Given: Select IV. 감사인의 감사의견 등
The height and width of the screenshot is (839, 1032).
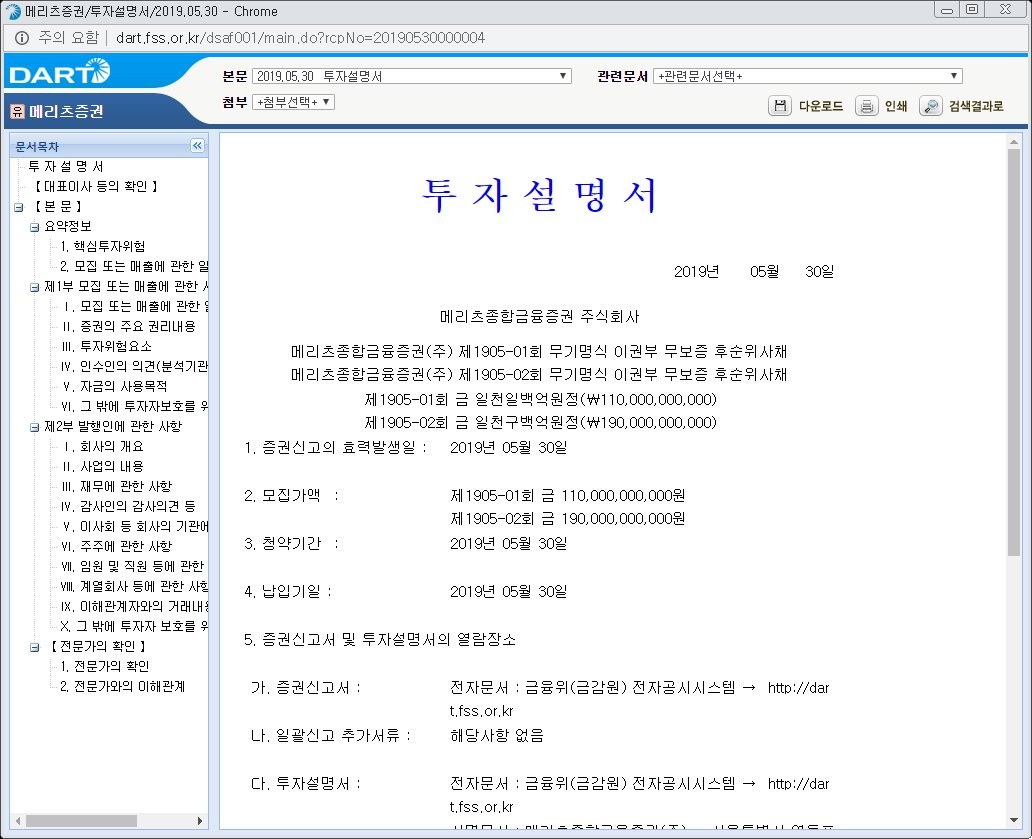Looking at the screenshot, I should tap(128, 506).
